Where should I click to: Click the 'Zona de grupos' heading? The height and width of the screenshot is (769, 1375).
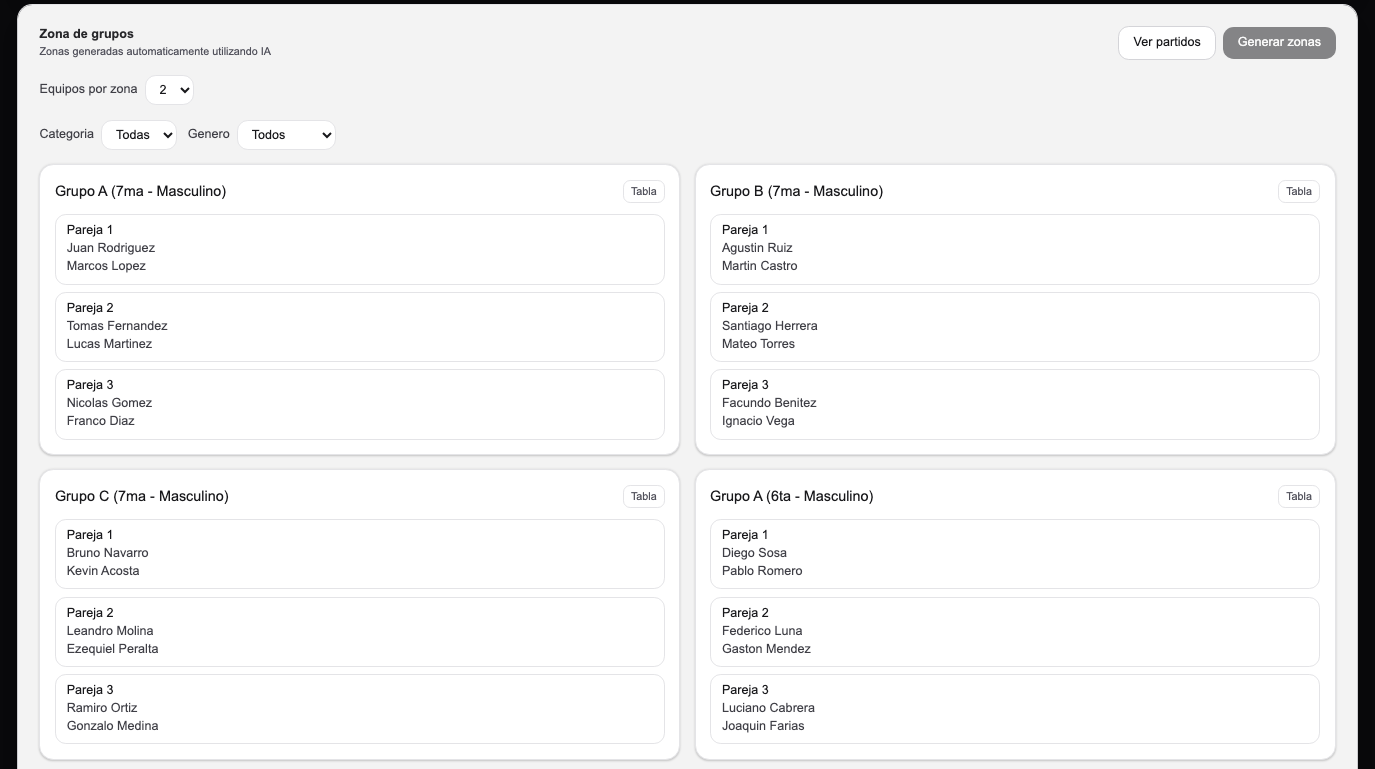point(88,33)
